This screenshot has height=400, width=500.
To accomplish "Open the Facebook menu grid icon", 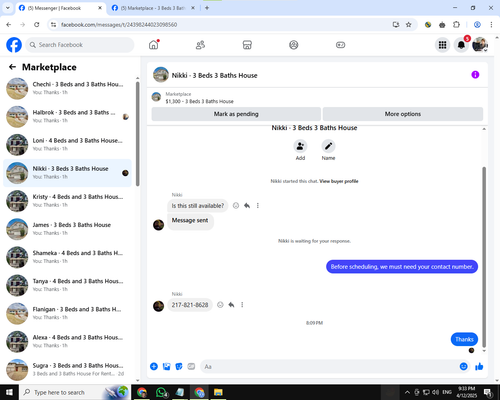I will pos(442,45).
